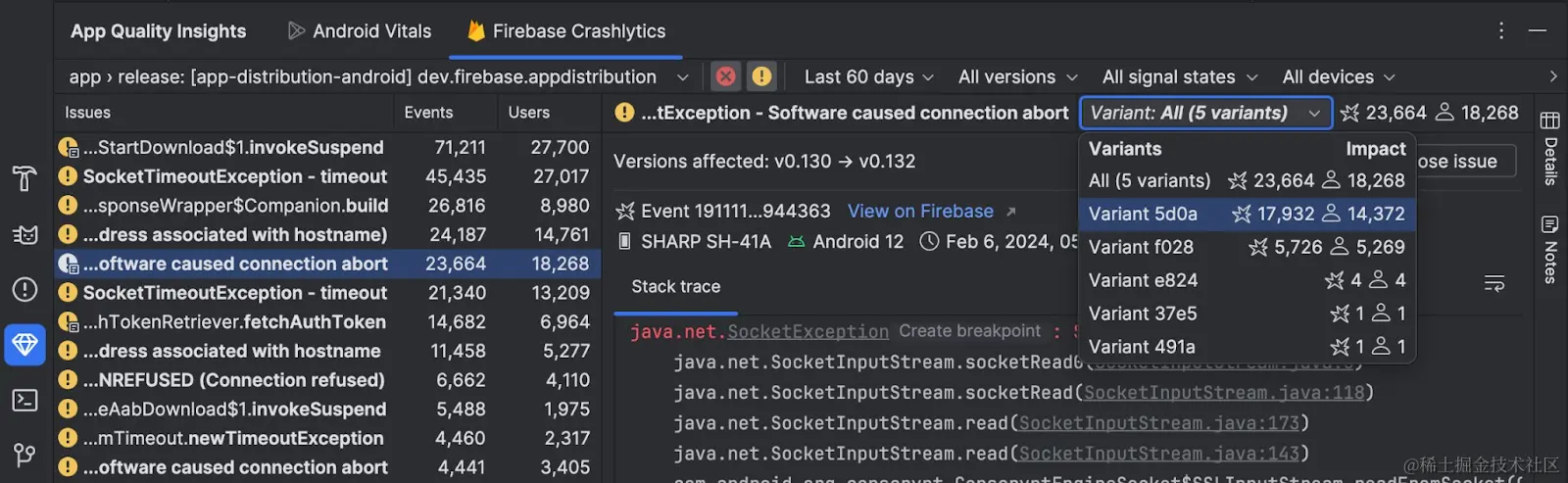Click the Android icon beside Android 12
Screen dimensions: 1568x483
796,241
